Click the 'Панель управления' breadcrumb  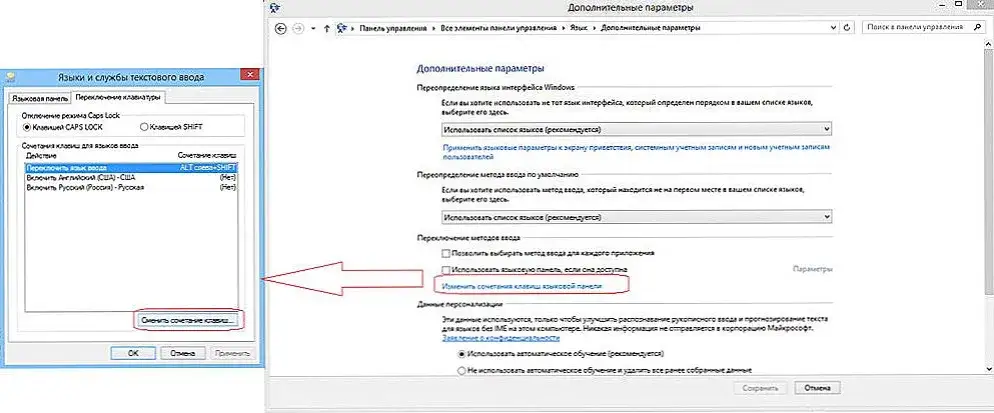tap(394, 29)
